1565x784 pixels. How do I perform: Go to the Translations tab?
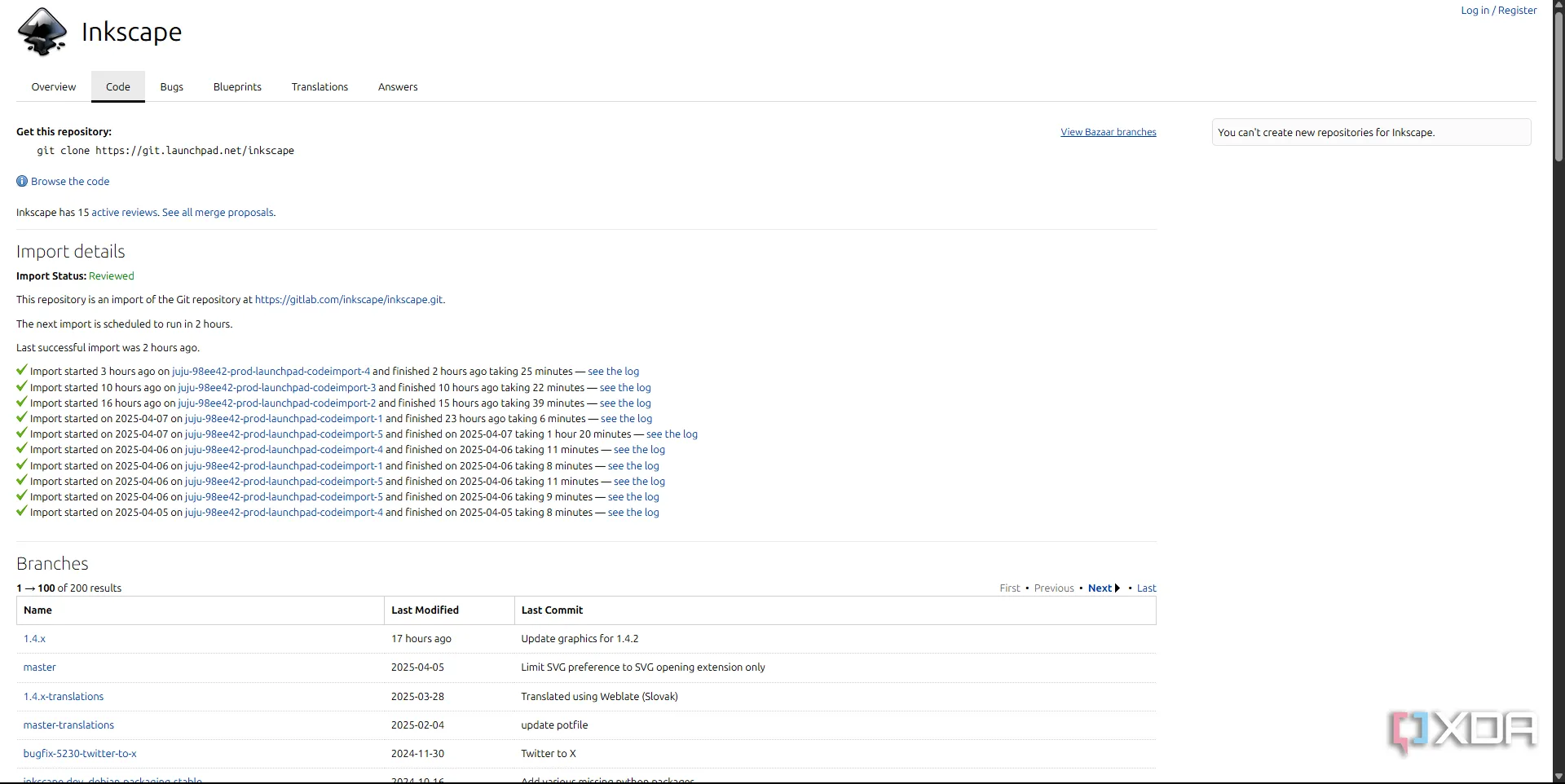coord(320,87)
